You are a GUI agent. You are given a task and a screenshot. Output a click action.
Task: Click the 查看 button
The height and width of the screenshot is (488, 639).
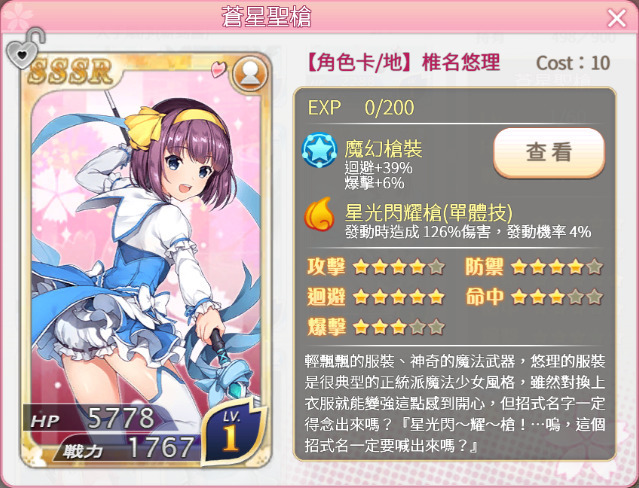tap(549, 152)
